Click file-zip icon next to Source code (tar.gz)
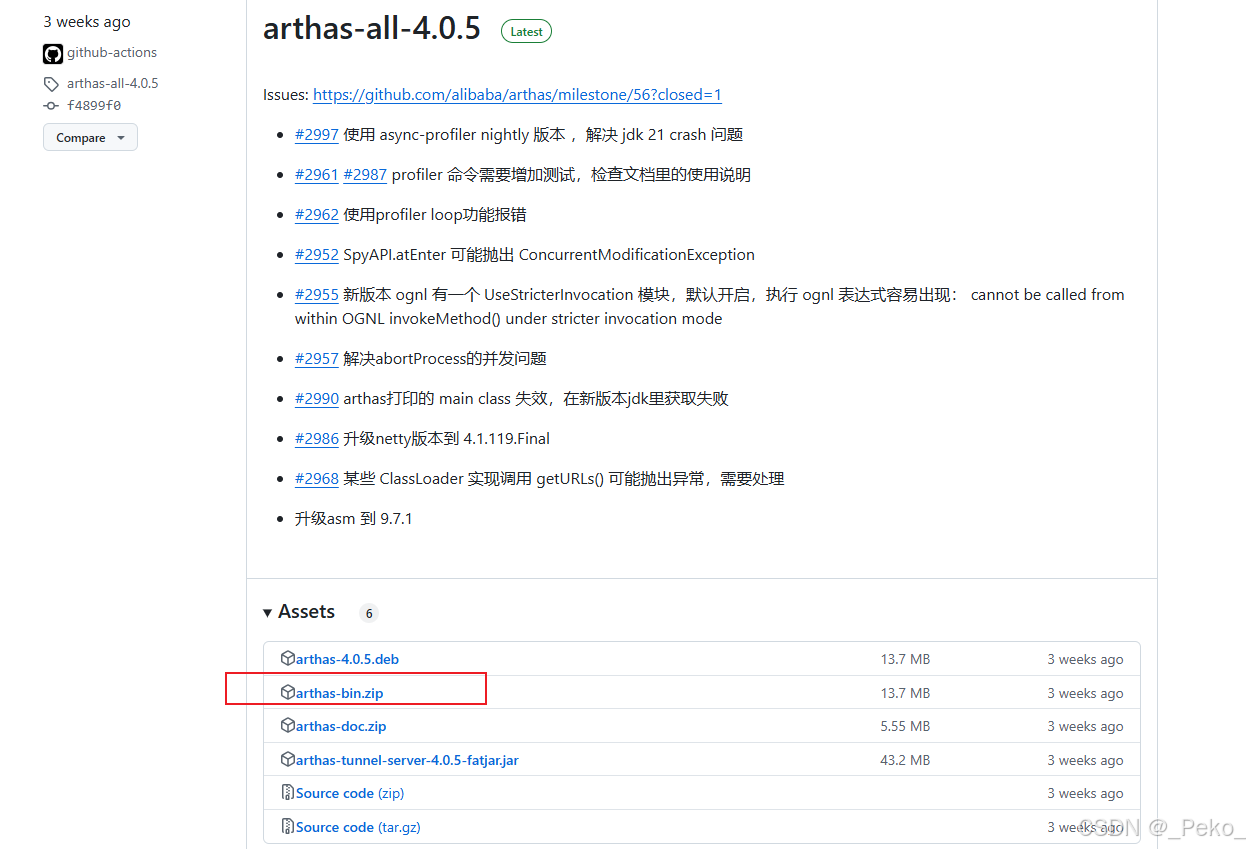The image size is (1250, 849). 288,826
